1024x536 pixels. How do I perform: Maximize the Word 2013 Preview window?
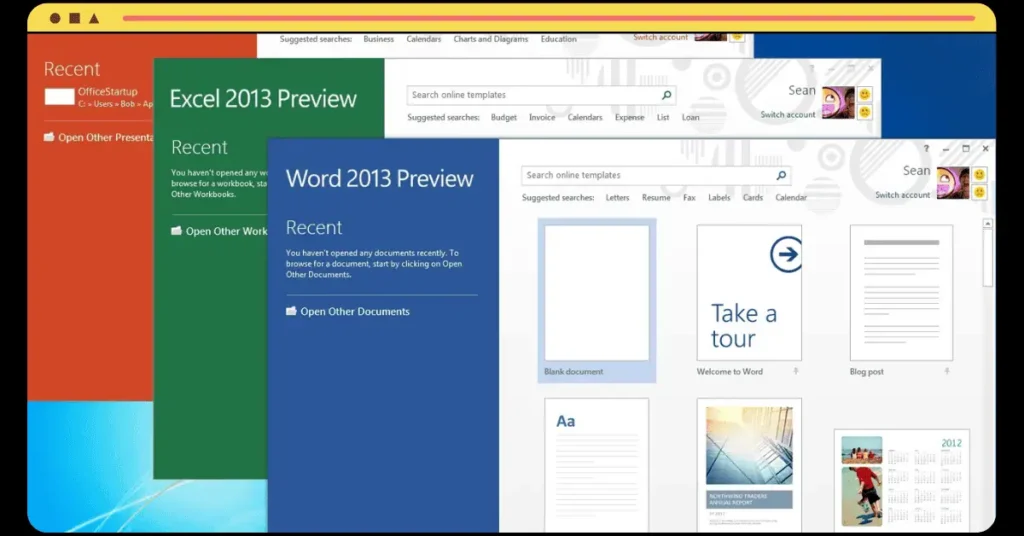966,149
